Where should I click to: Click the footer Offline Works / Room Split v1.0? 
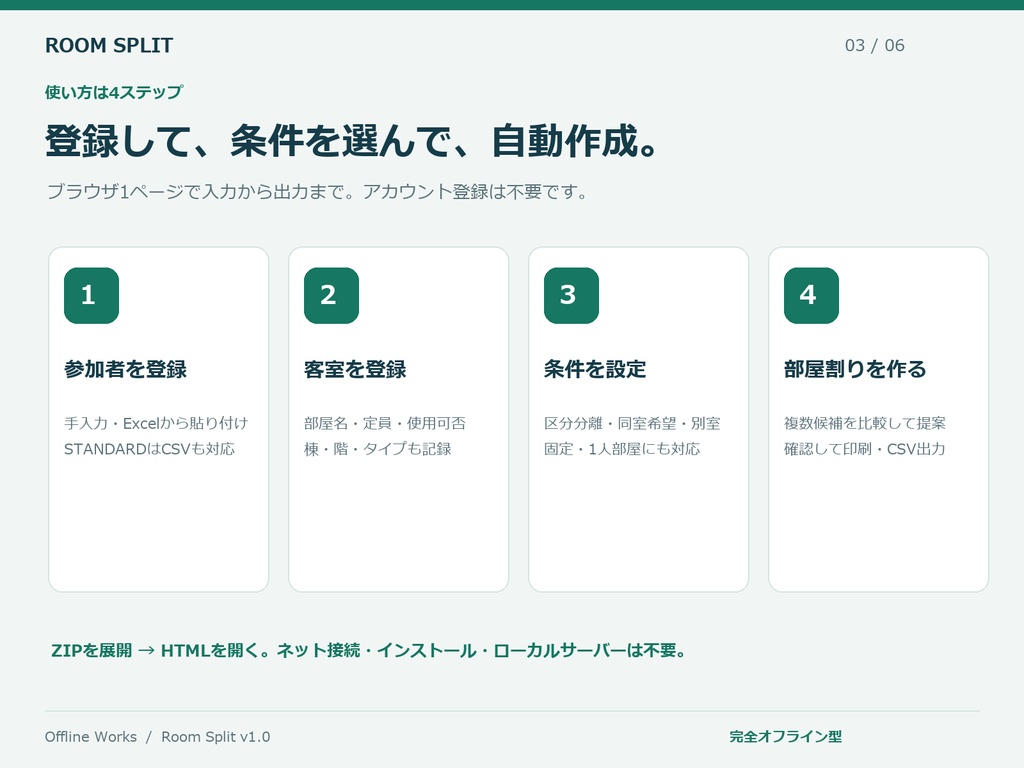click(x=157, y=737)
